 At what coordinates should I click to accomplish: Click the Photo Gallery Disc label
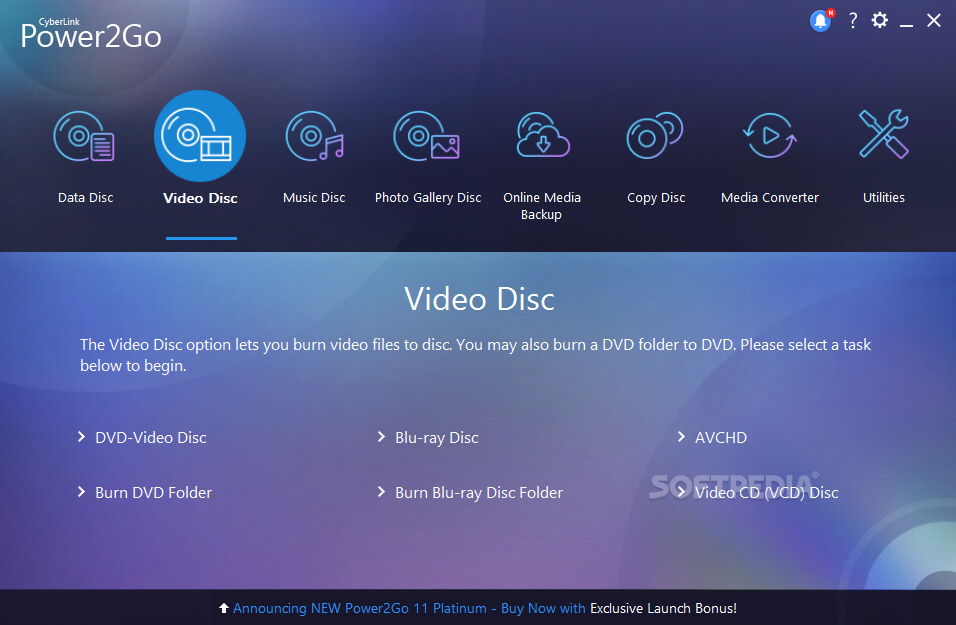428,198
